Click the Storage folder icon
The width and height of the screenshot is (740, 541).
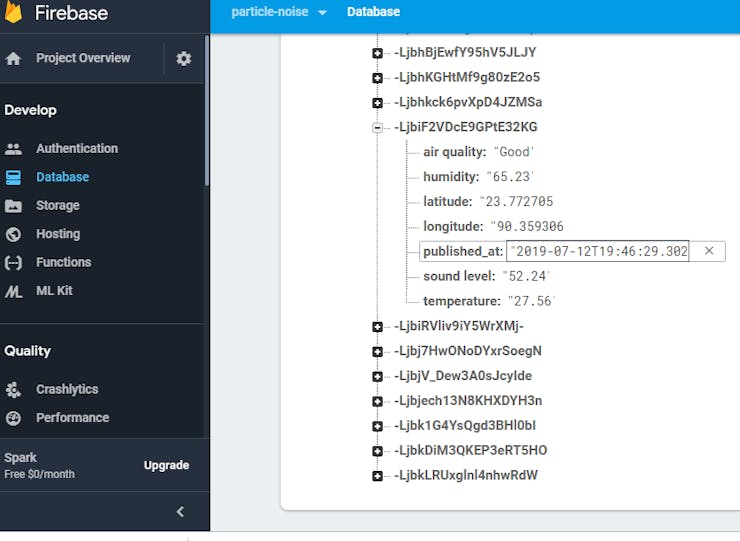tap(13, 206)
